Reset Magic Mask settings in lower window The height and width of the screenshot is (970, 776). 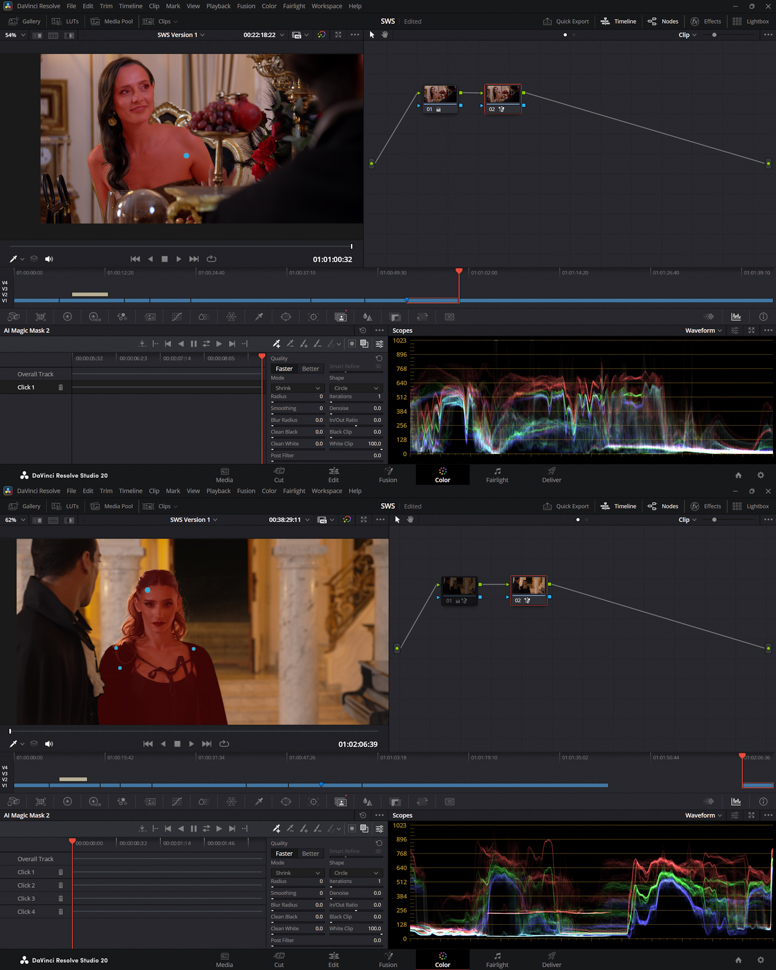(379, 843)
